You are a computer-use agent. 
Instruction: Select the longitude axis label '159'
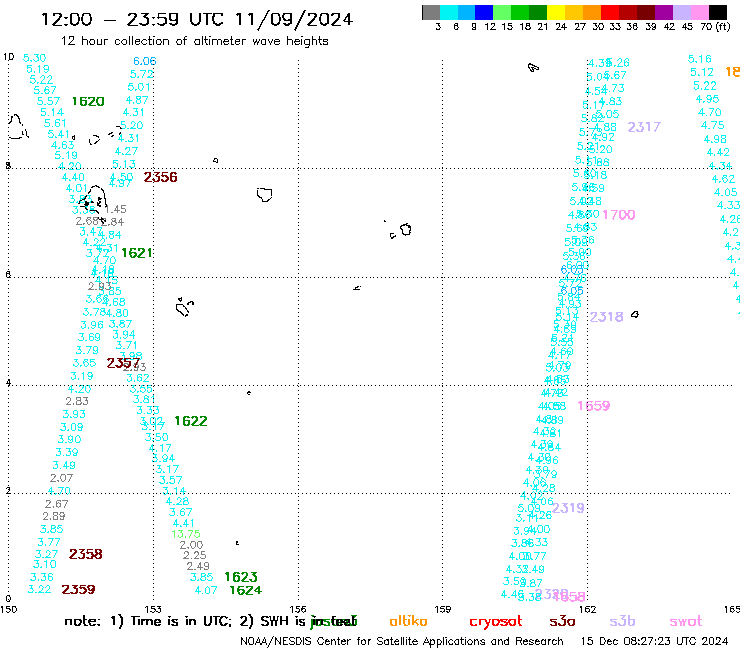(x=443, y=609)
